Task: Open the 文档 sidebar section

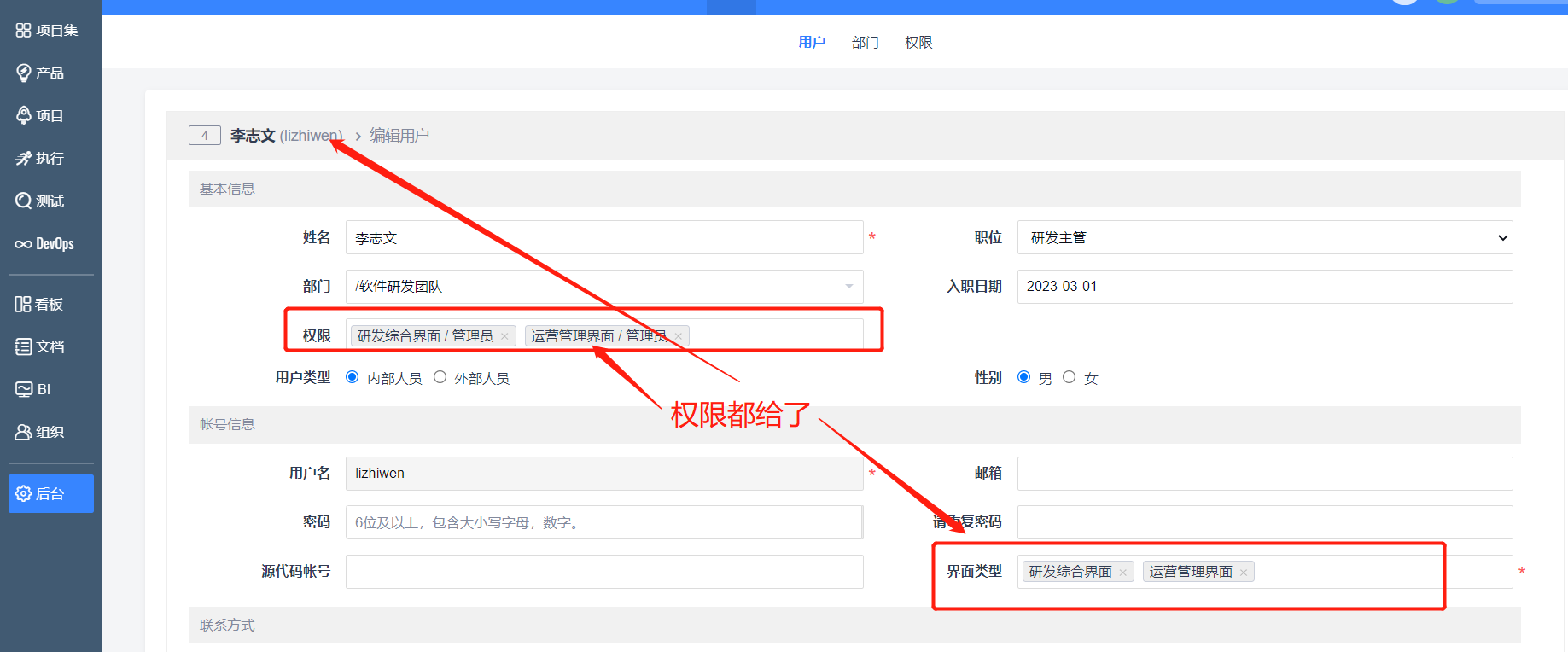Action: tap(41, 347)
